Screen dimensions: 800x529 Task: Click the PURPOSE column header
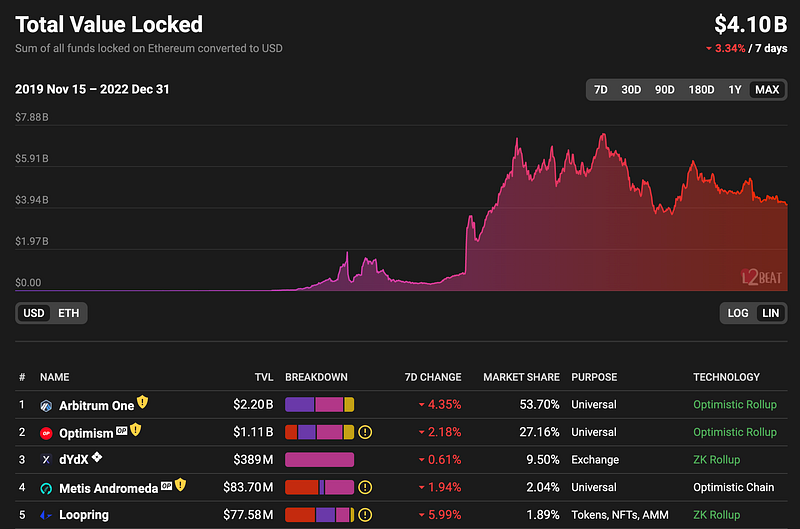pos(594,377)
